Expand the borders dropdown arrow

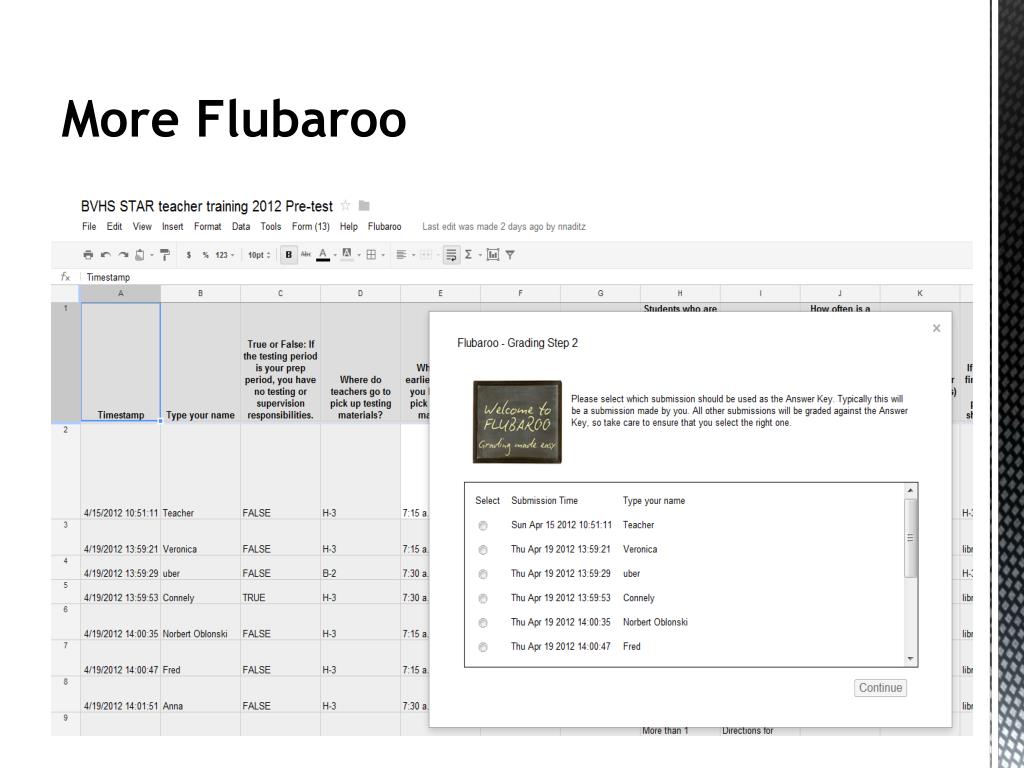coord(383,255)
